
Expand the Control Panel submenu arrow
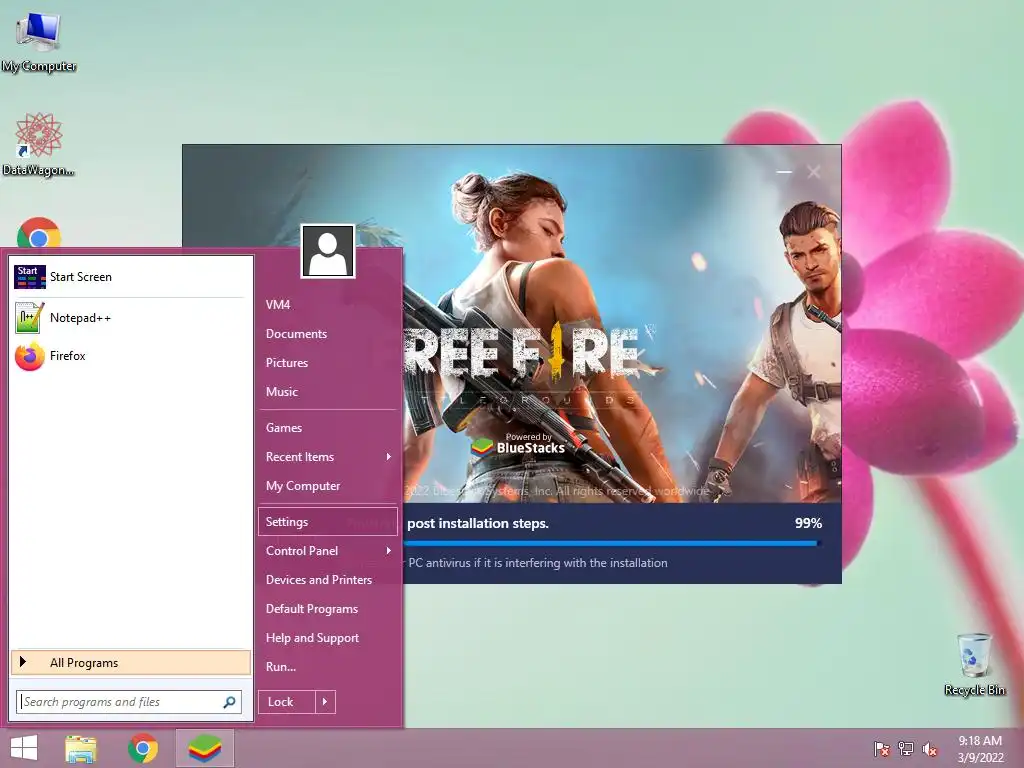(x=389, y=551)
